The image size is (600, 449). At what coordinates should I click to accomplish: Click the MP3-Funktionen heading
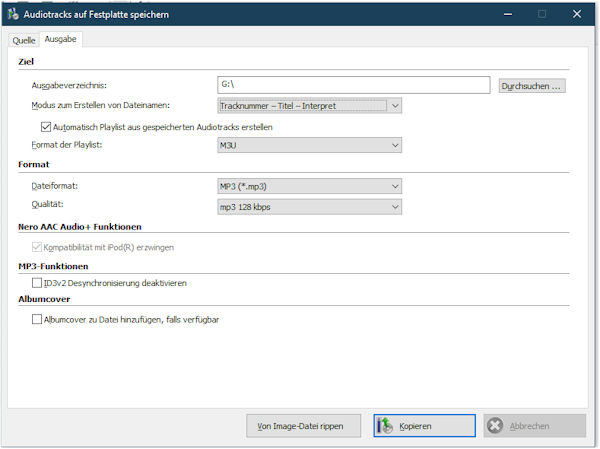[x=53, y=266]
